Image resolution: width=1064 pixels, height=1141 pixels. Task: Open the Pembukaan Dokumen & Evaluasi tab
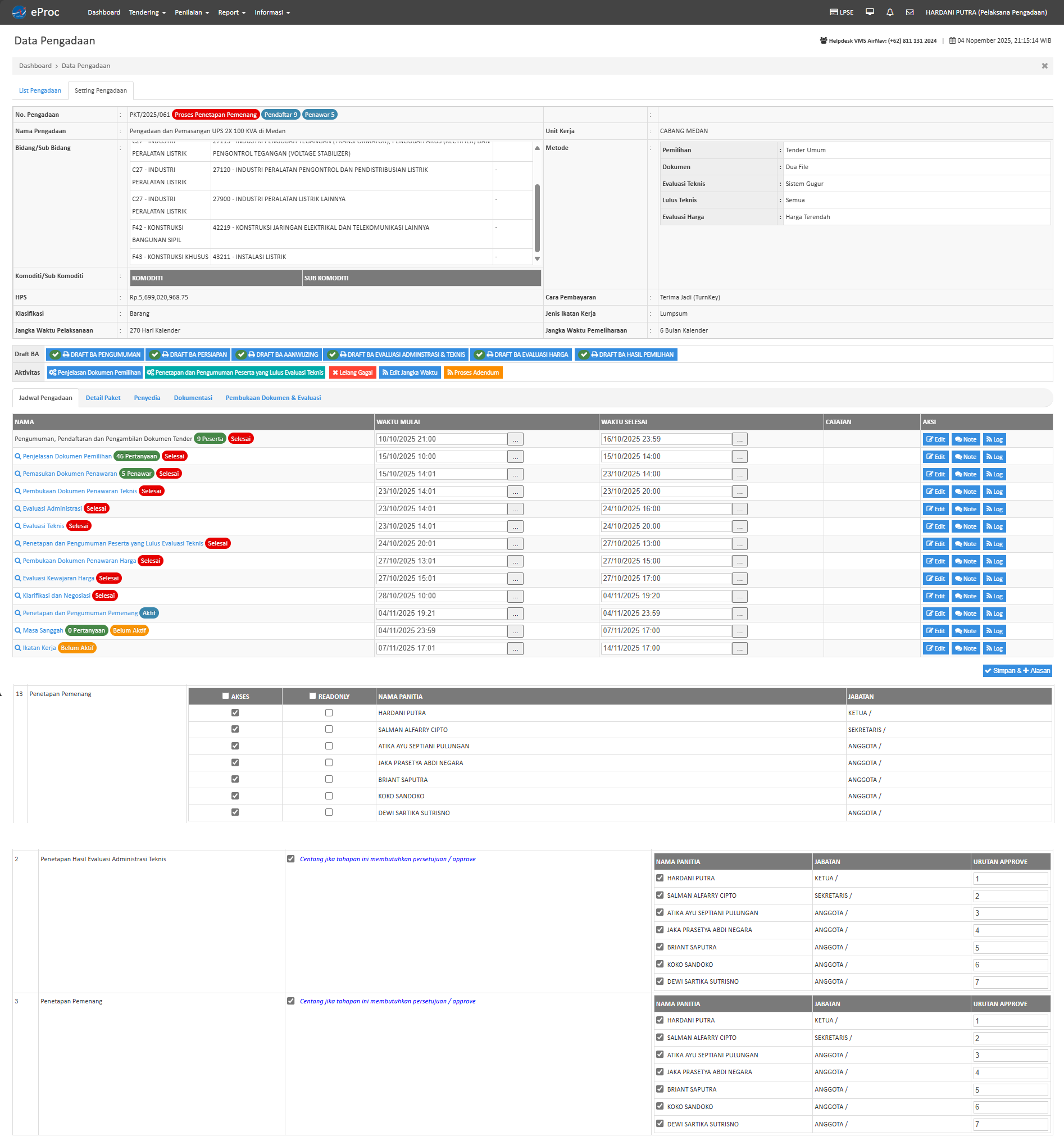[x=273, y=398]
